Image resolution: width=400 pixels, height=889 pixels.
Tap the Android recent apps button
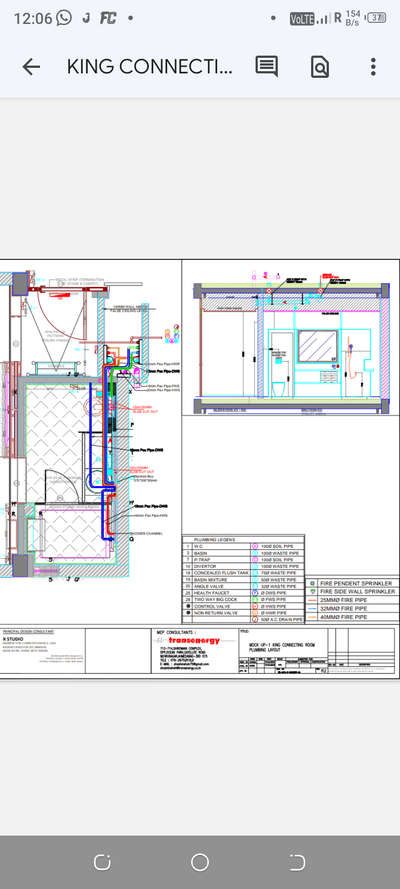point(102,862)
